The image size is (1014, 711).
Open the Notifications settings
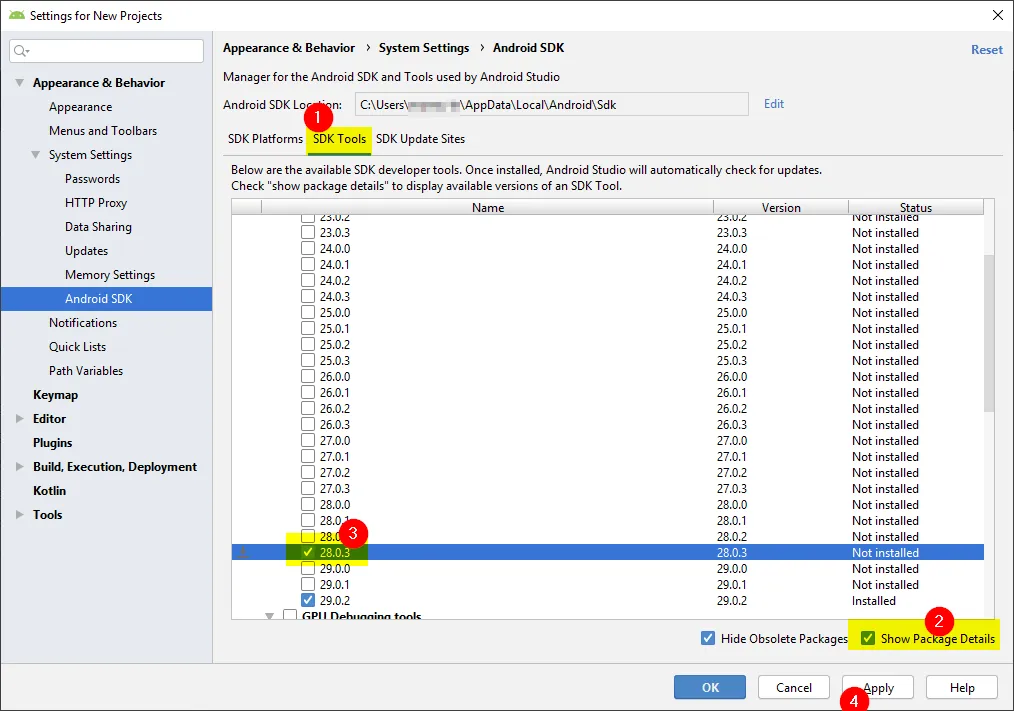pos(83,322)
